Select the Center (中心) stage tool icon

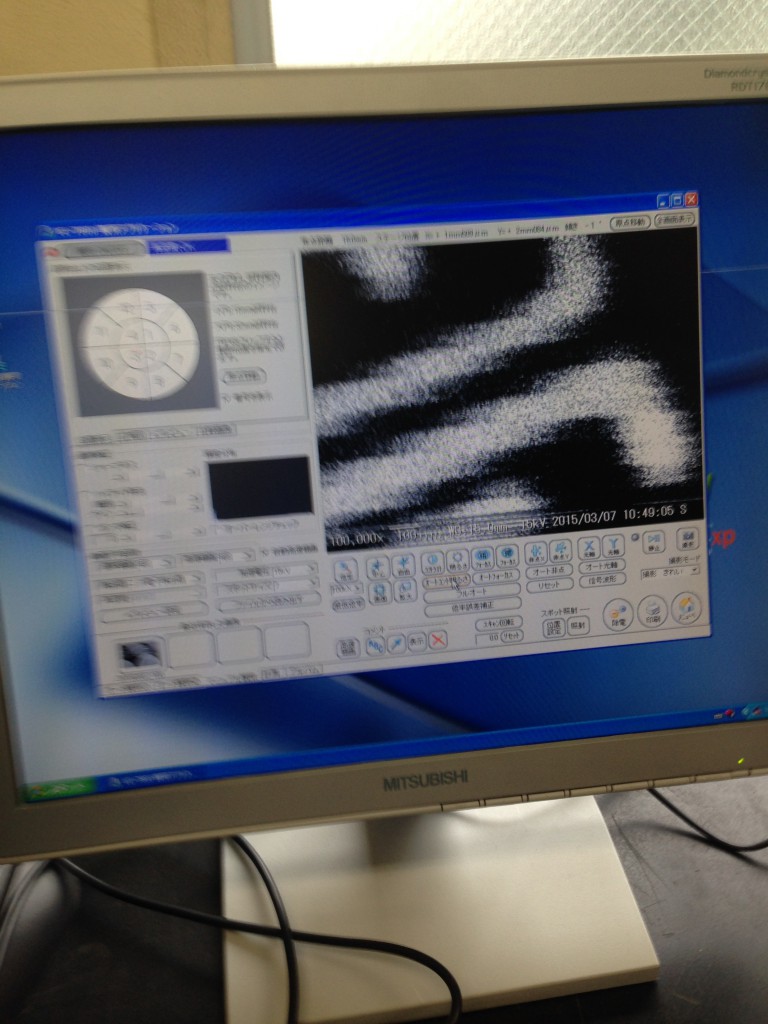tap(378, 567)
